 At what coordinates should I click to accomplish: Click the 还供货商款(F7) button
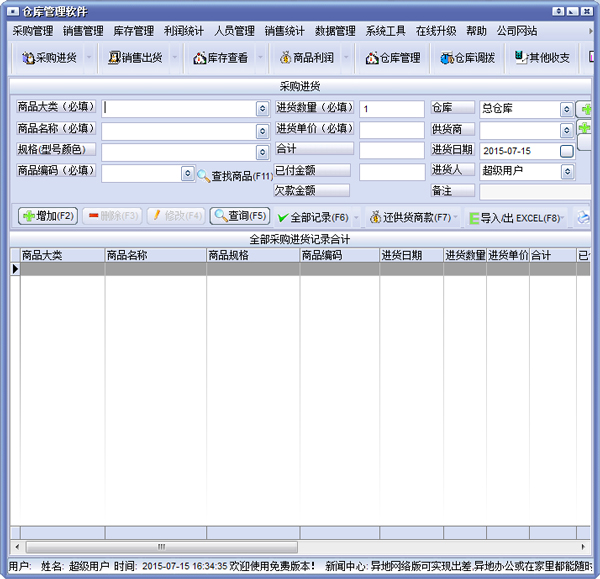[x=411, y=217]
